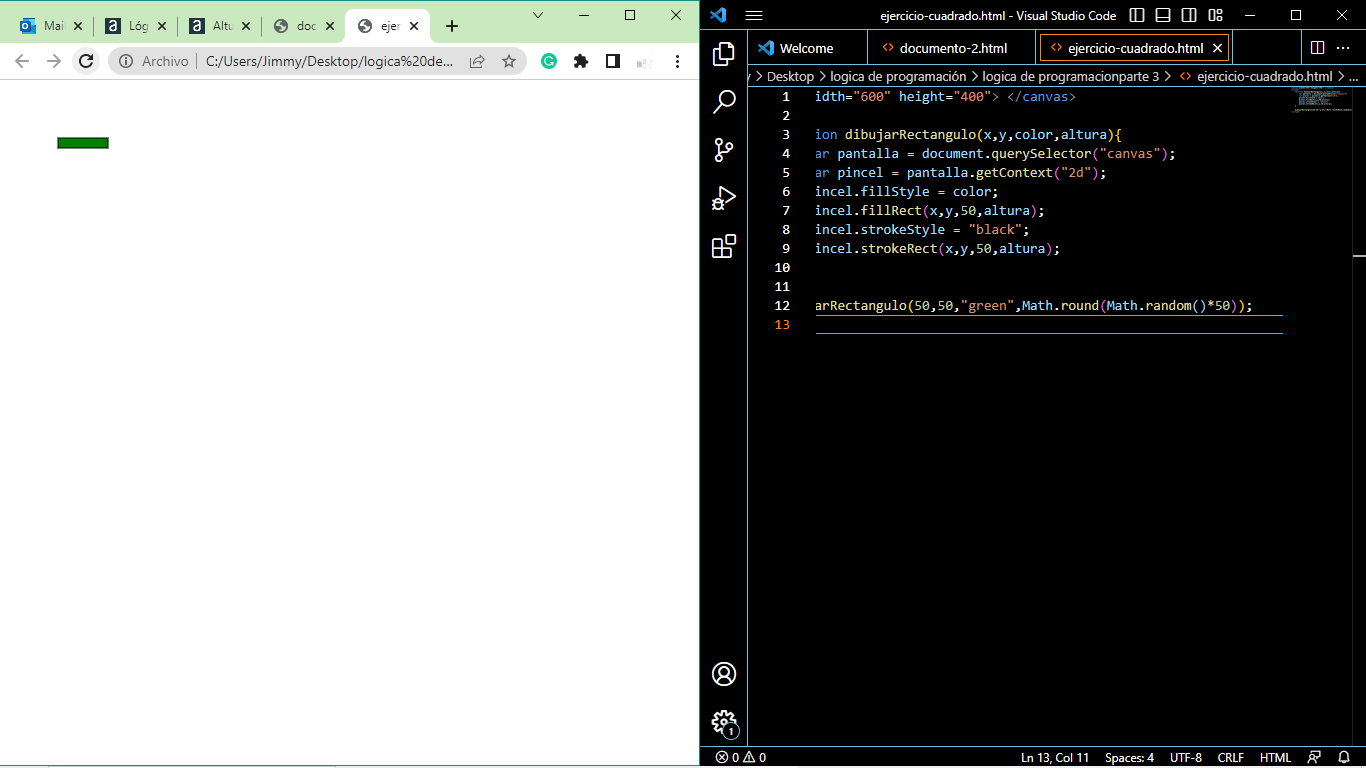Image resolution: width=1366 pixels, height=768 pixels.
Task: Open the Search view in VS Code
Action: (x=724, y=102)
